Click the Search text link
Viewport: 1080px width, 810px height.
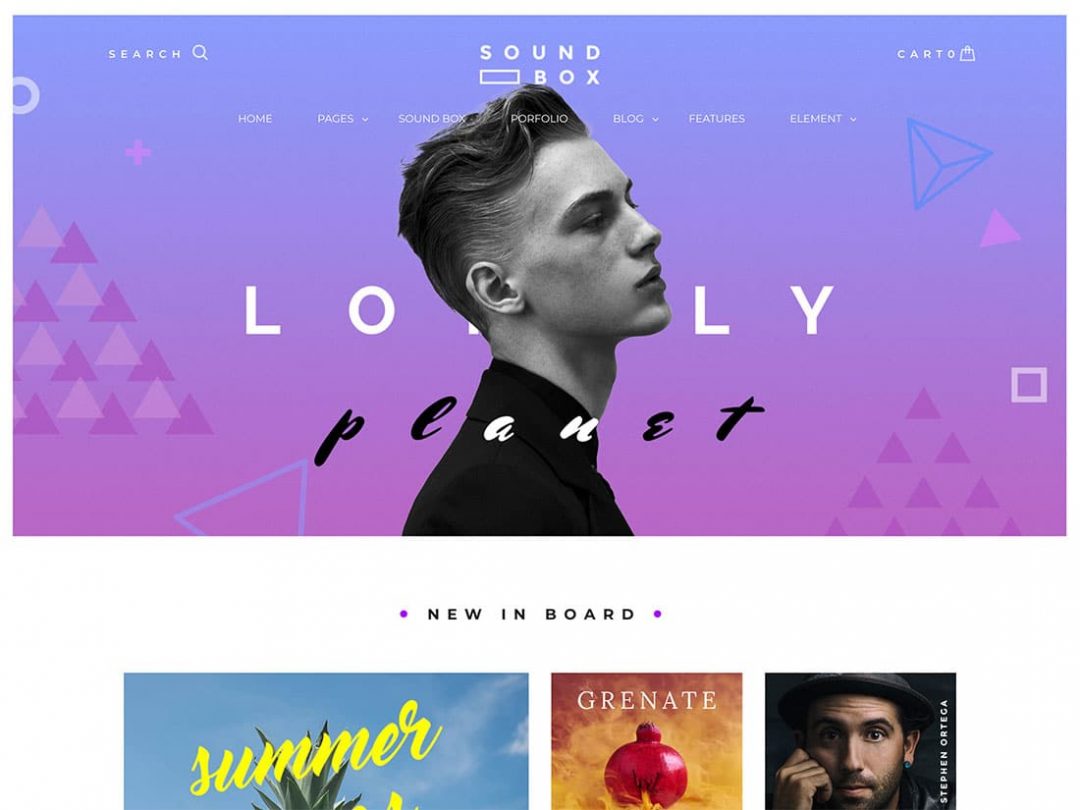145,54
